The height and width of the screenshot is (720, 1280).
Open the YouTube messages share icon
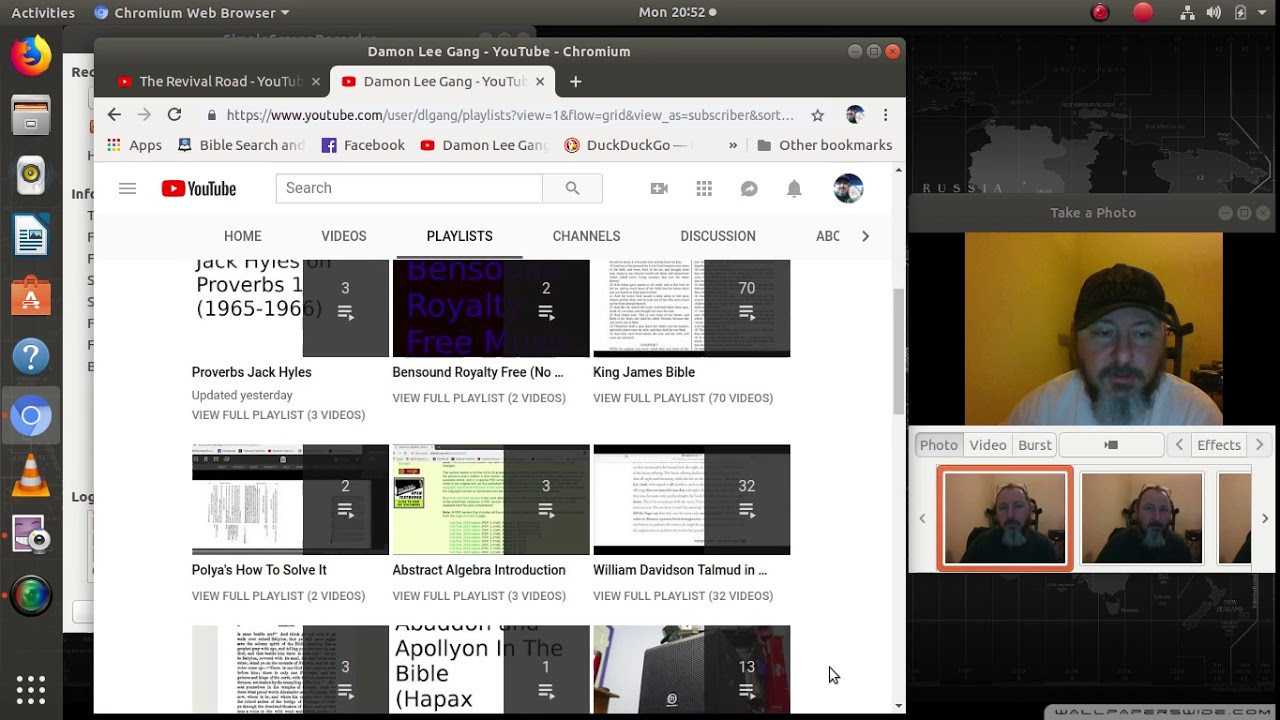coord(749,188)
